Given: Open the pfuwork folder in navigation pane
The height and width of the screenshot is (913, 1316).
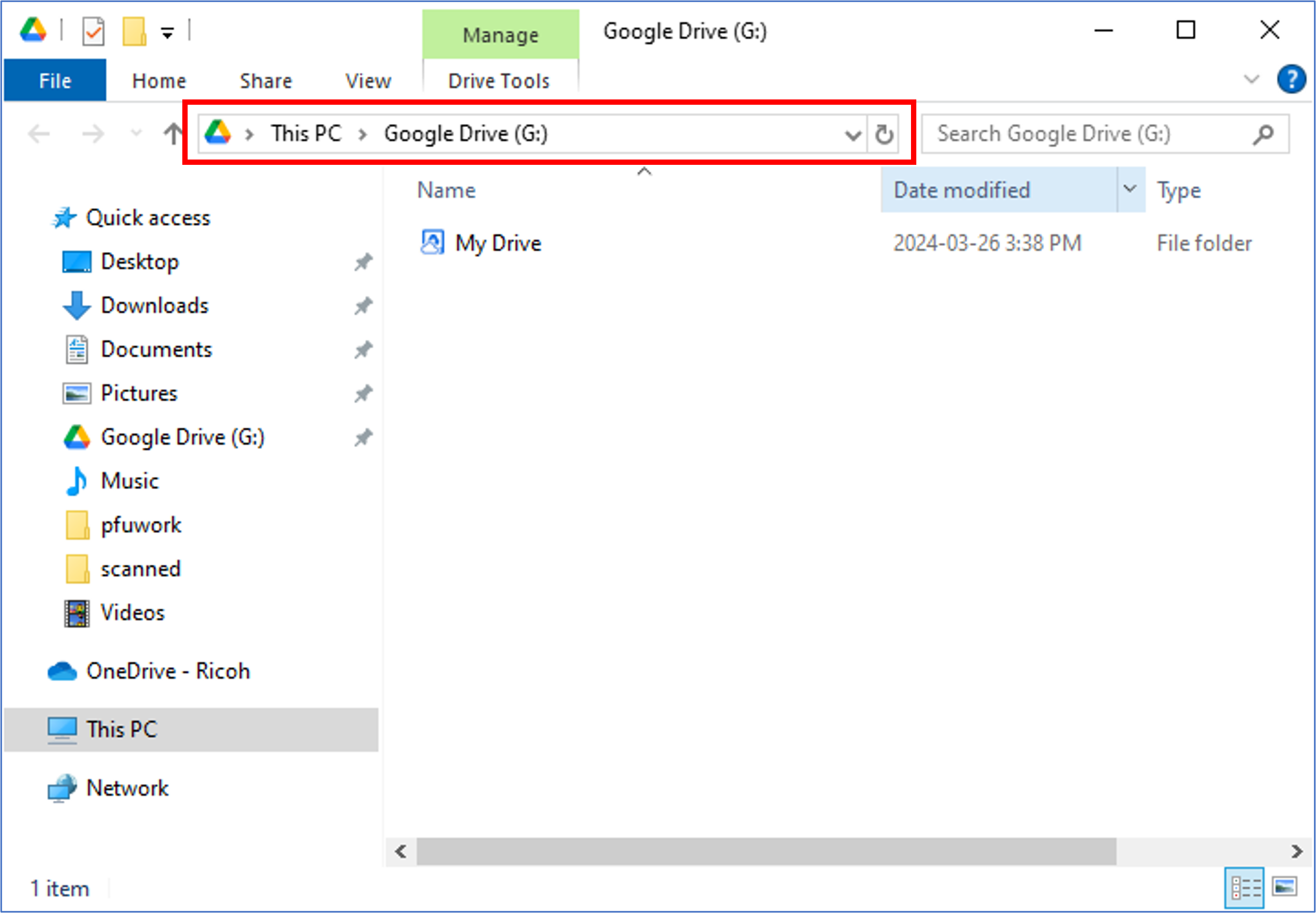Looking at the screenshot, I should click(141, 525).
